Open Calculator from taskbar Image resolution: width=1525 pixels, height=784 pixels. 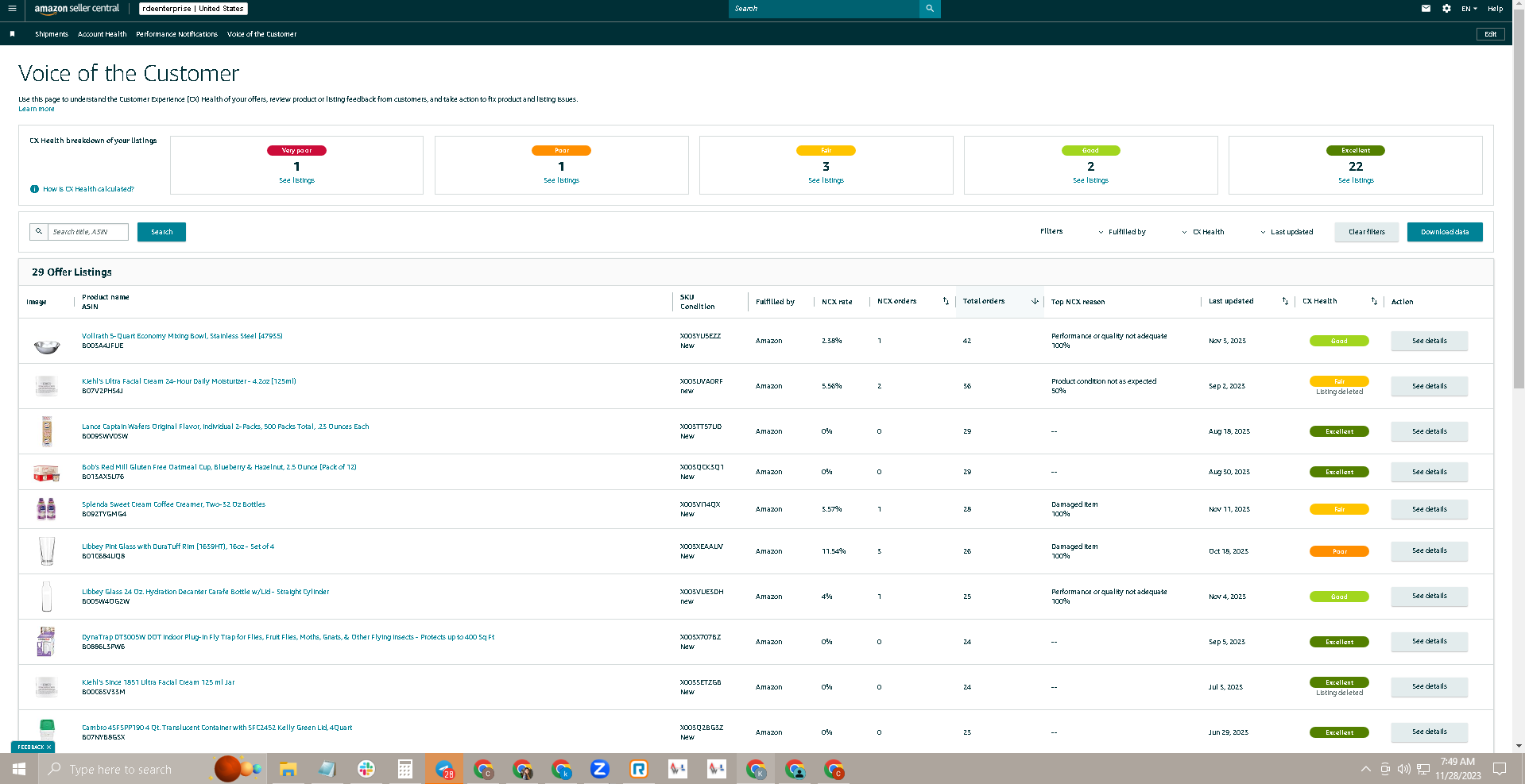point(405,769)
